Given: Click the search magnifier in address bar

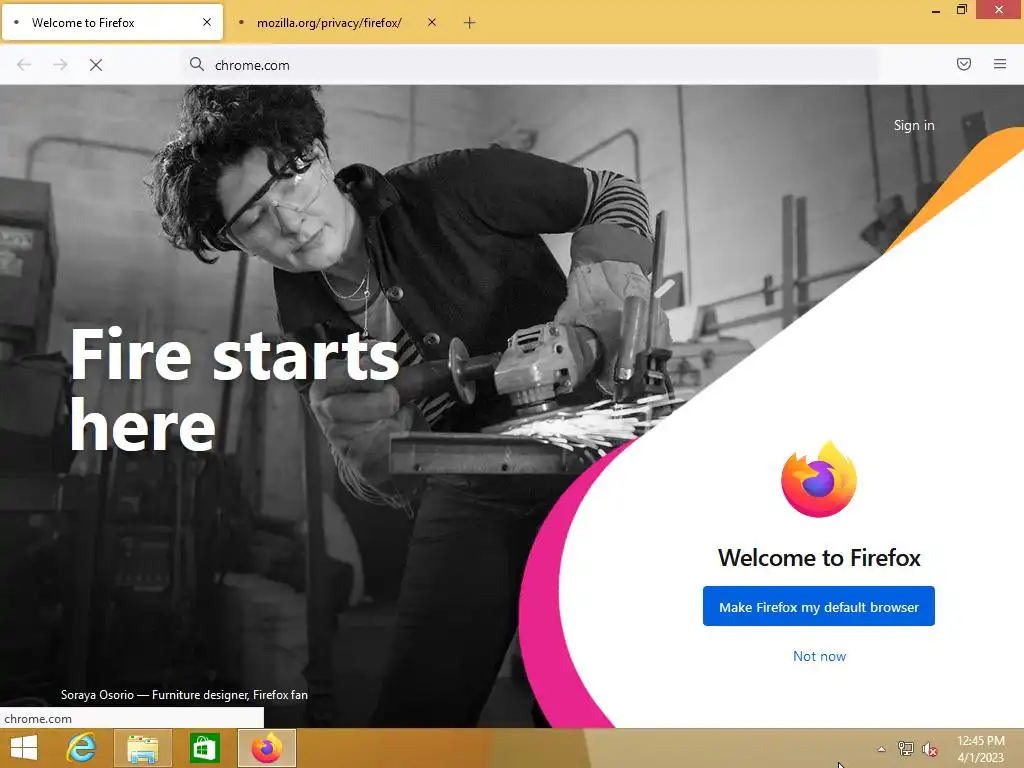Looking at the screenshot, I should tap(197, 64).
